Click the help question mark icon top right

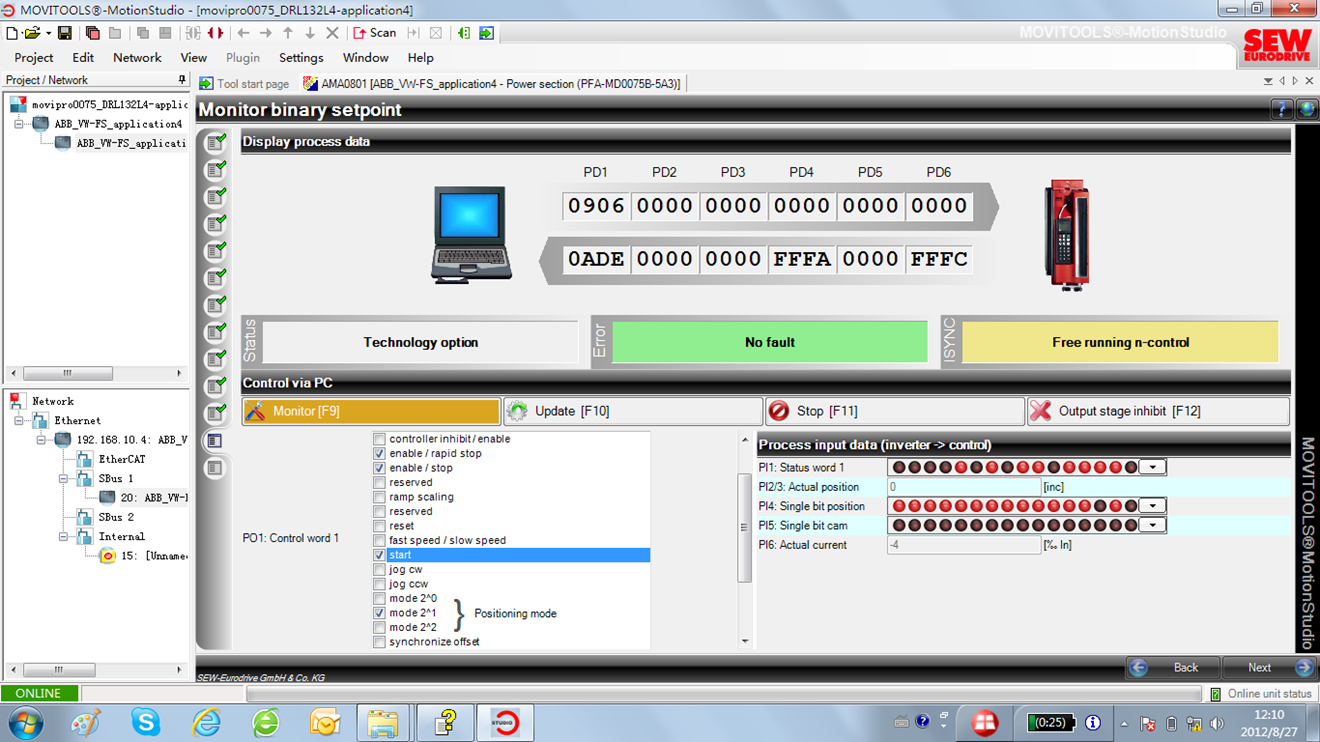(x=1281, y=110)
